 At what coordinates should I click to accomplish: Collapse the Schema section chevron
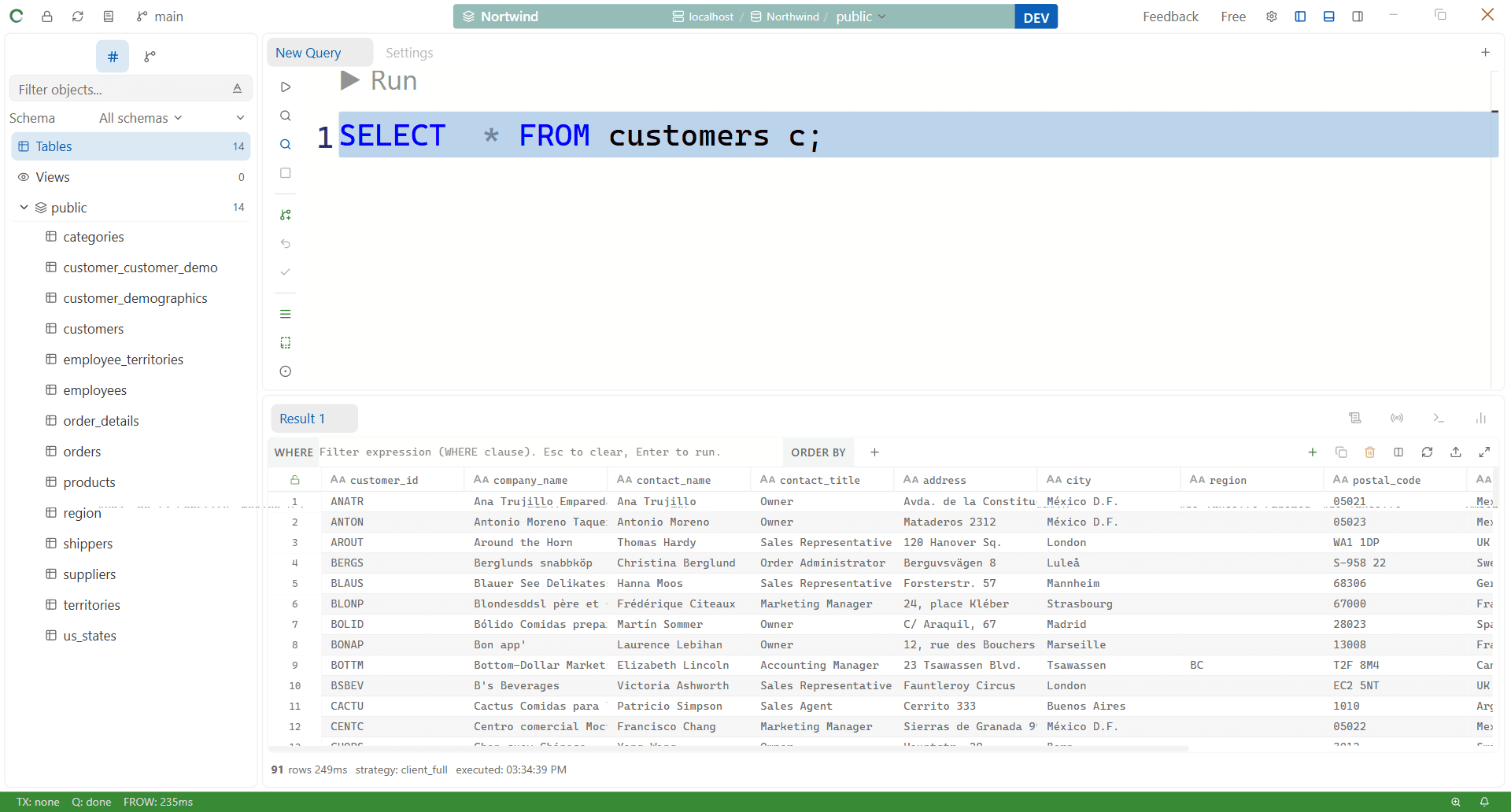pos(240,118)
